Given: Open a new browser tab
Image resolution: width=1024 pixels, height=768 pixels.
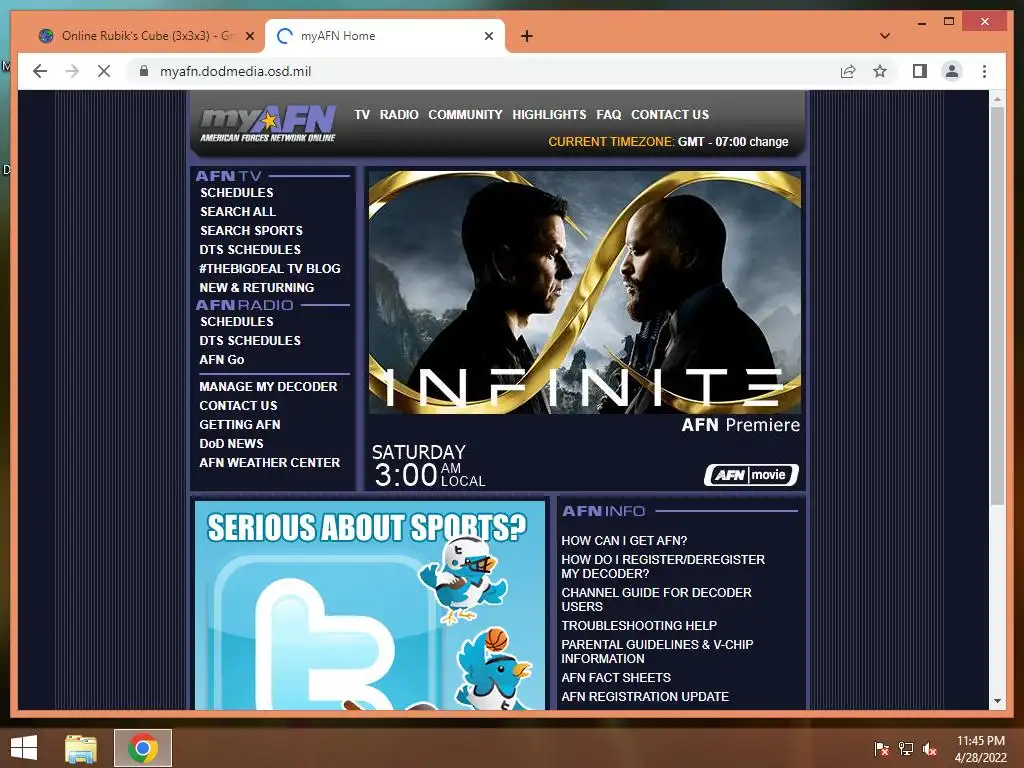Looking at the screenshot, I should tap(526, 36).
